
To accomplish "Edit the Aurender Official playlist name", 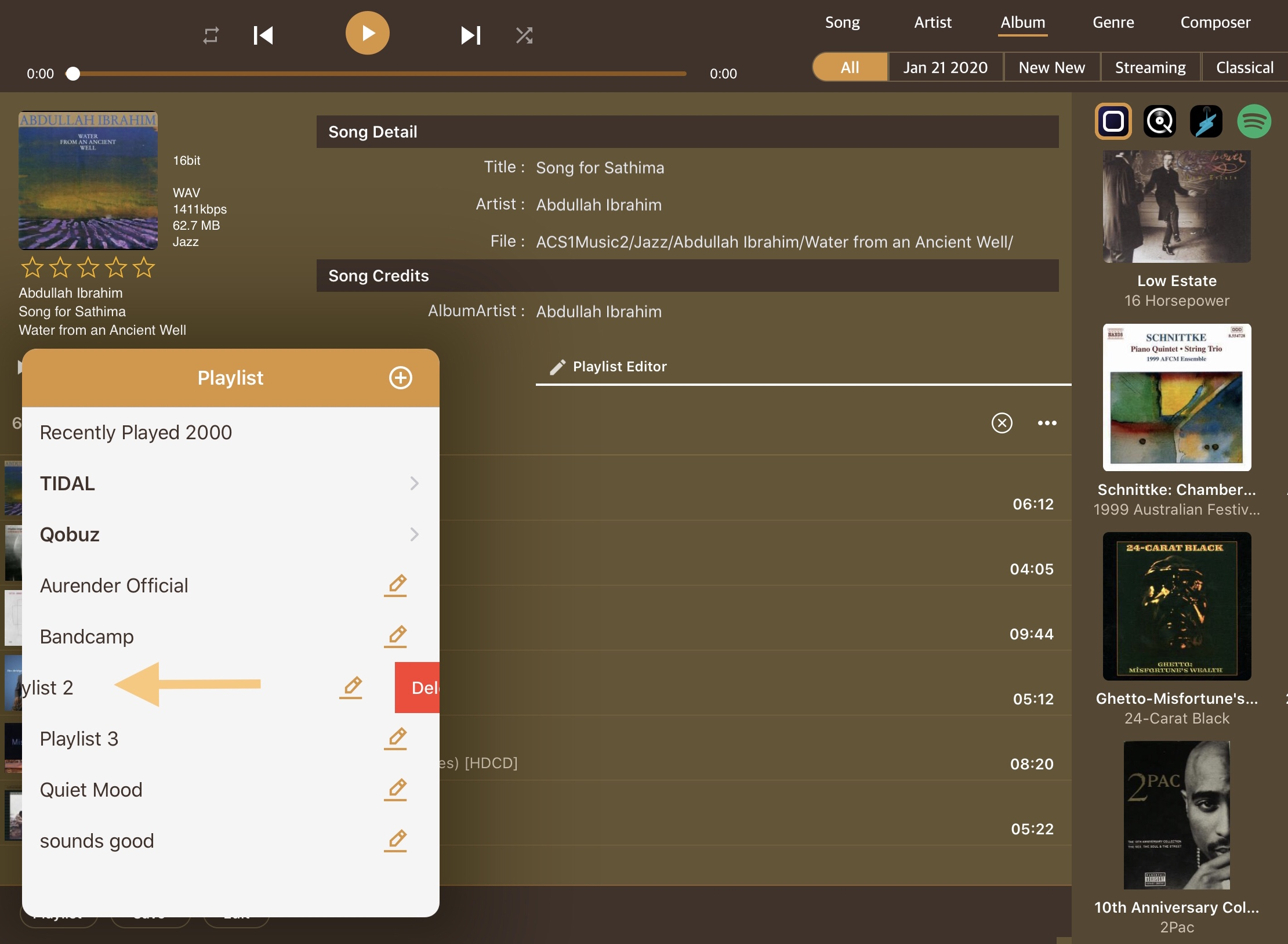I will click(396, 585).
